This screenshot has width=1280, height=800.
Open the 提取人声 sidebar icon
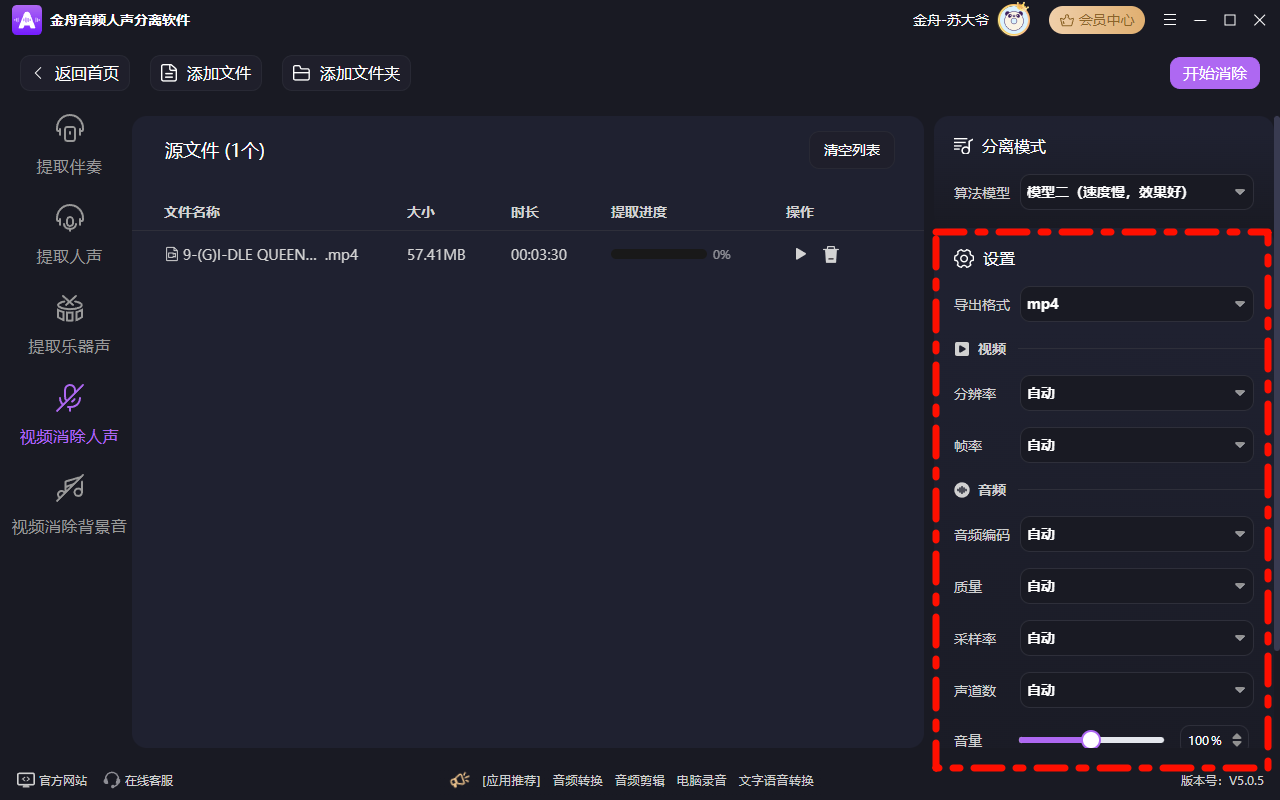tap(69, 218)
